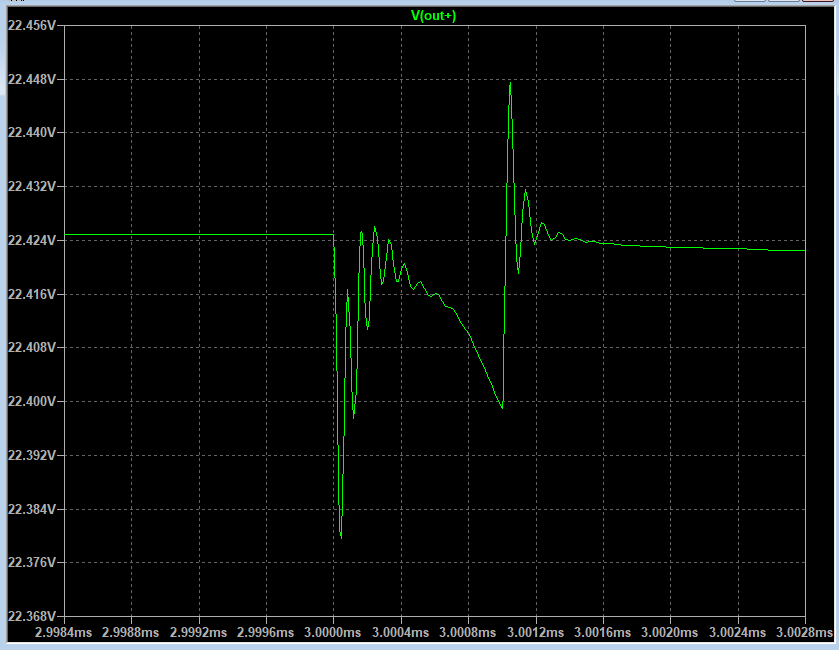Viewport: 839px width, 650px height.
Task: Click the 22.440V axis label
Action: click(x=32, y=132)
